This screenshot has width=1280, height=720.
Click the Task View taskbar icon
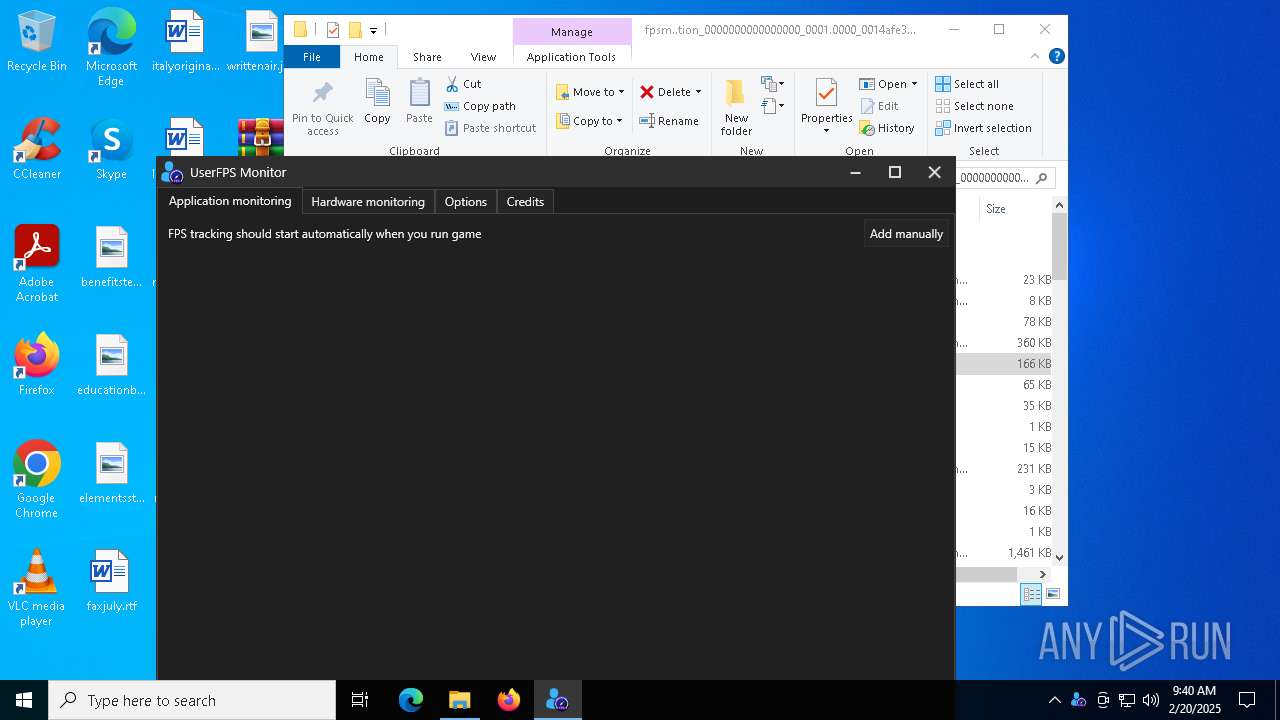click(x=360, y=700)
